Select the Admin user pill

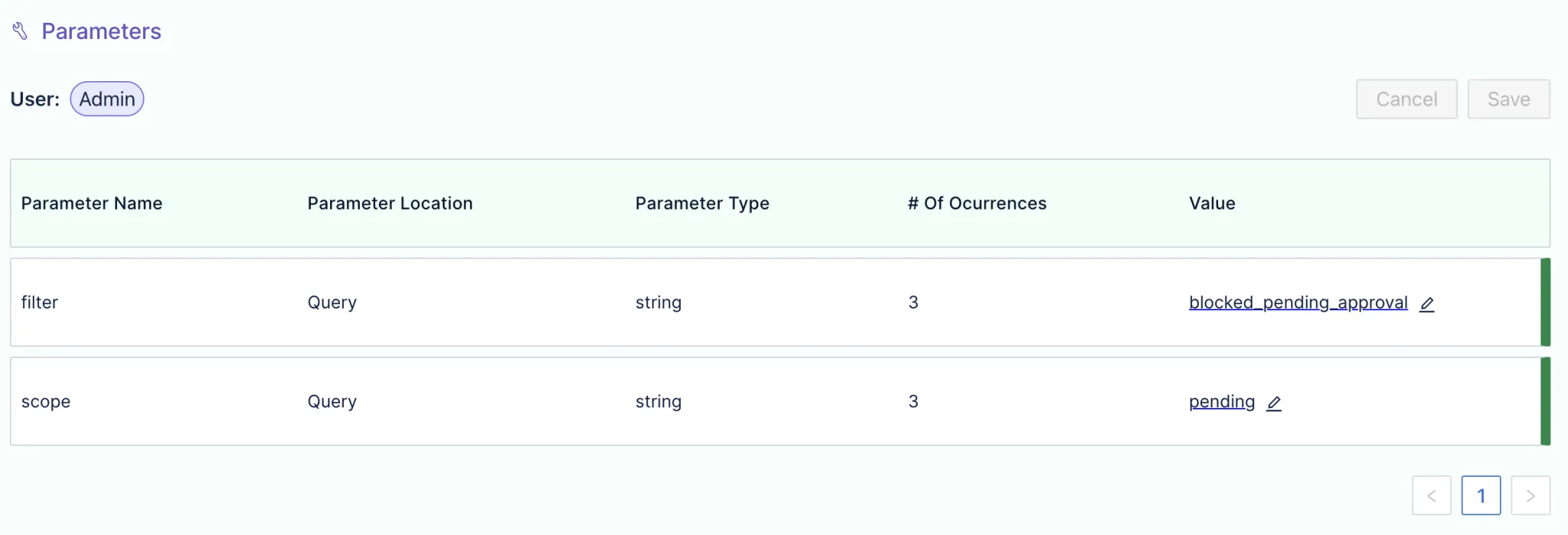tap(107, 99)
